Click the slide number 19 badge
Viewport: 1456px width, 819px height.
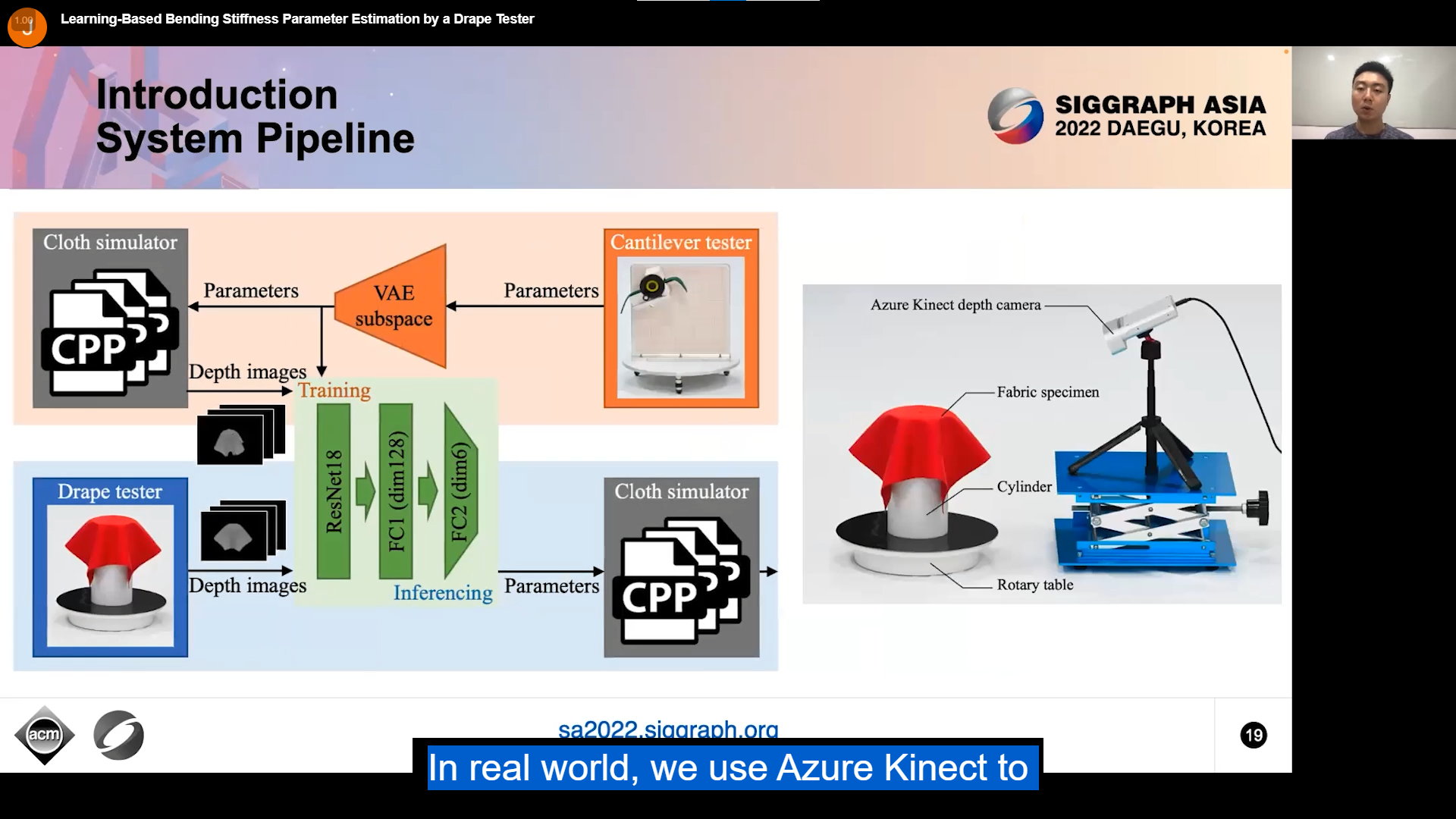tap(1253, 735)
